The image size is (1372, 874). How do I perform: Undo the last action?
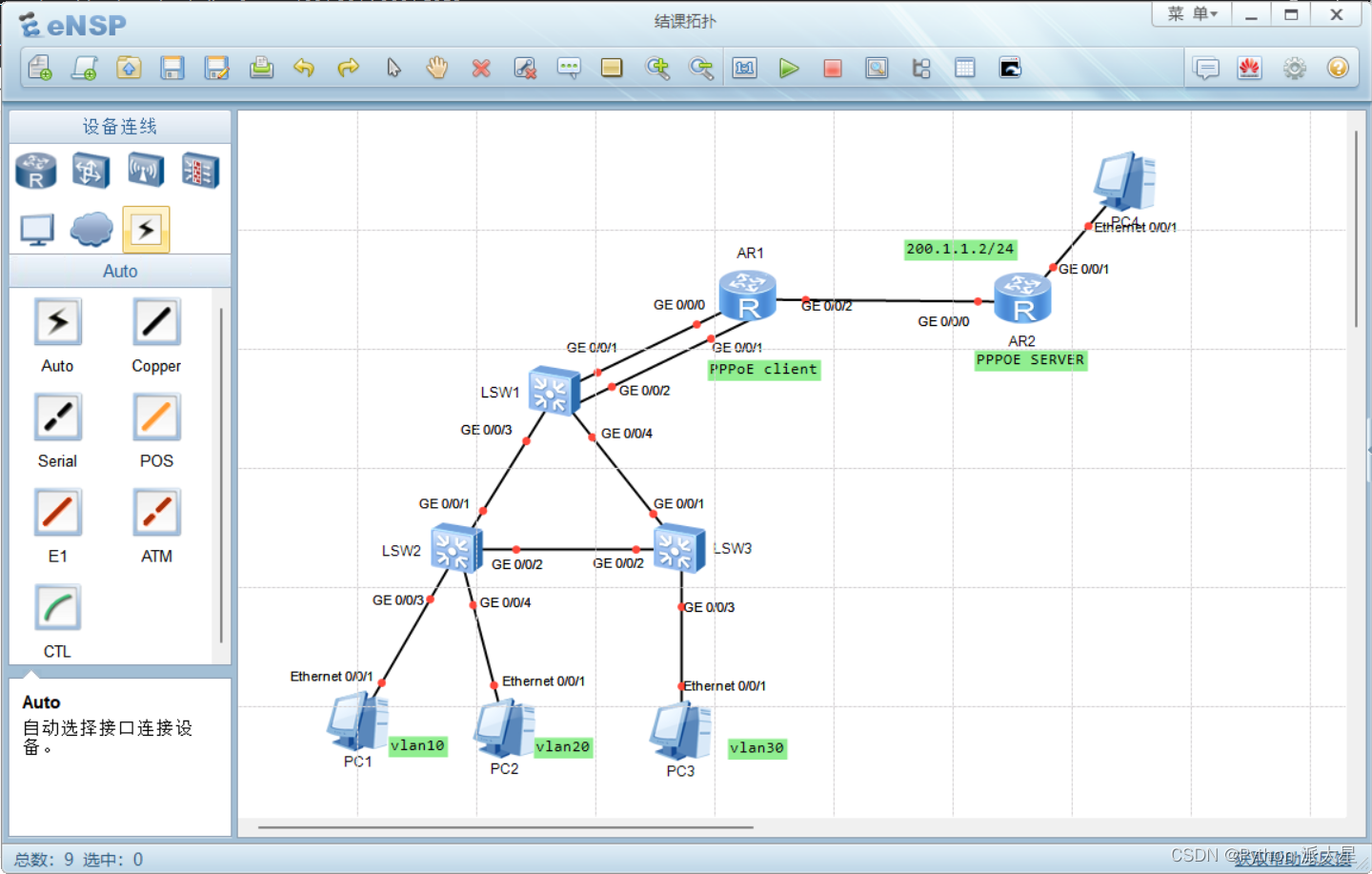point(304,68)
